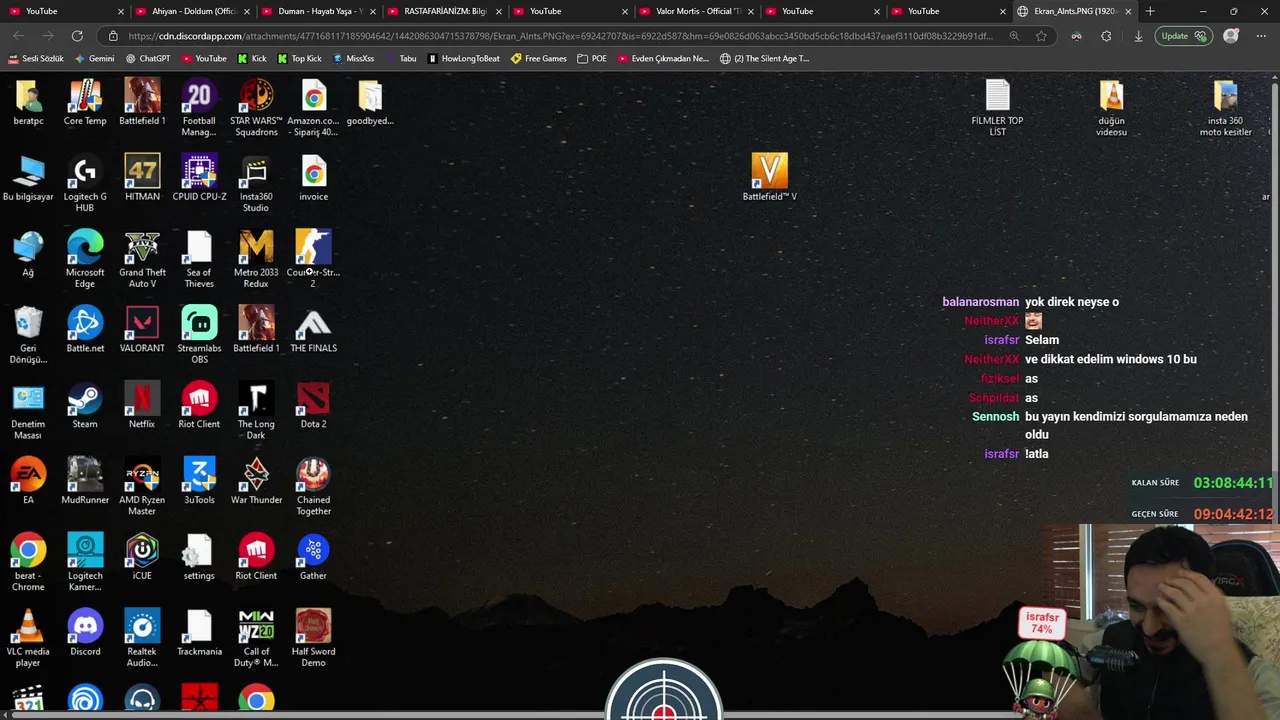This screenshot has height=720, width=1280.
Task: Open the browser downloads panel
Action: click(x=1138, y=36)
